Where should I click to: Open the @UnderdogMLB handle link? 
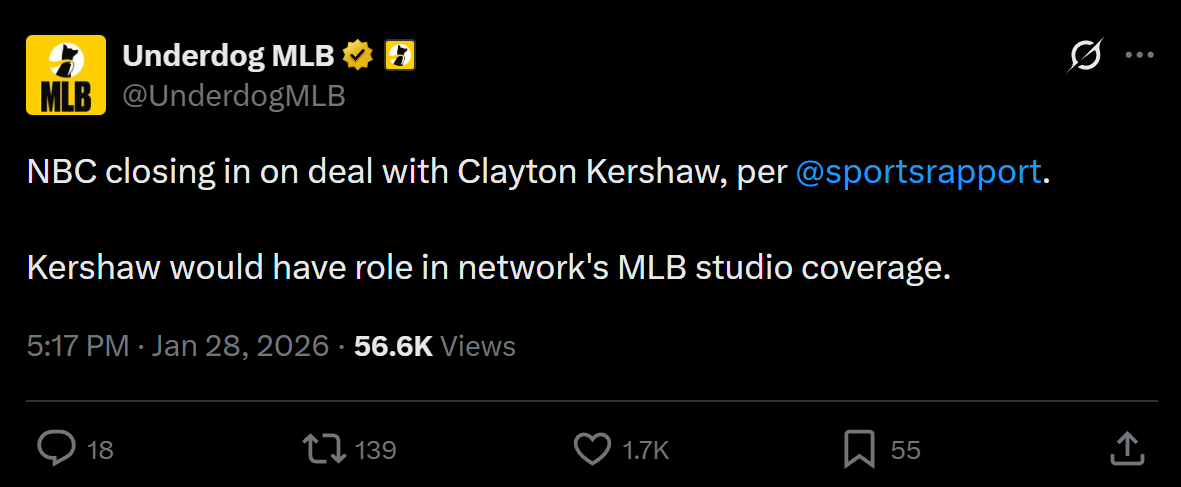(234, 95)
